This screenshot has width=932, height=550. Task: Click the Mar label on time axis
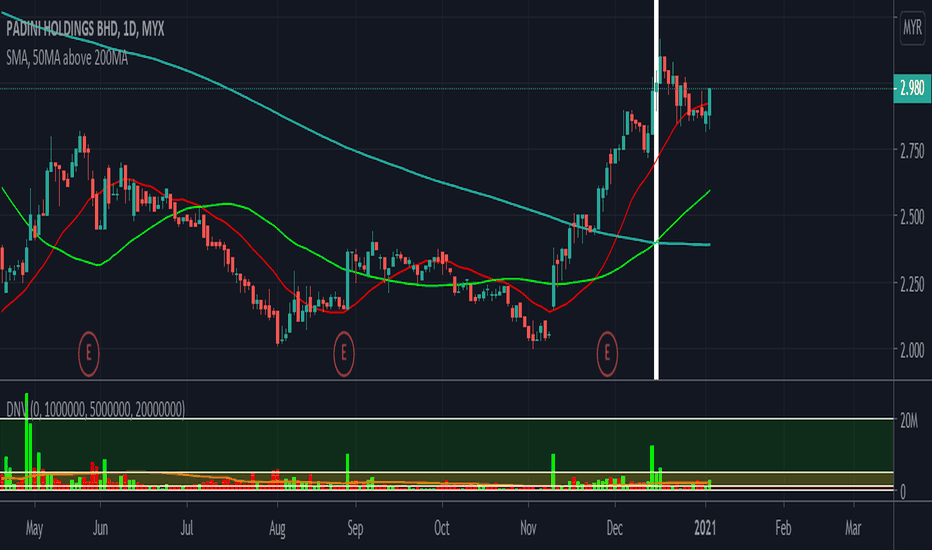(x=853, y=528)
